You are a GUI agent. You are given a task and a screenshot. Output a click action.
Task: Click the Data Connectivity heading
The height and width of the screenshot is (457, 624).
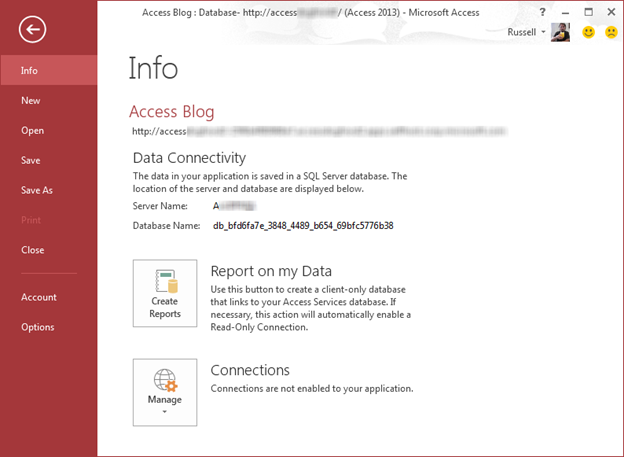click(x=189, y=158)
